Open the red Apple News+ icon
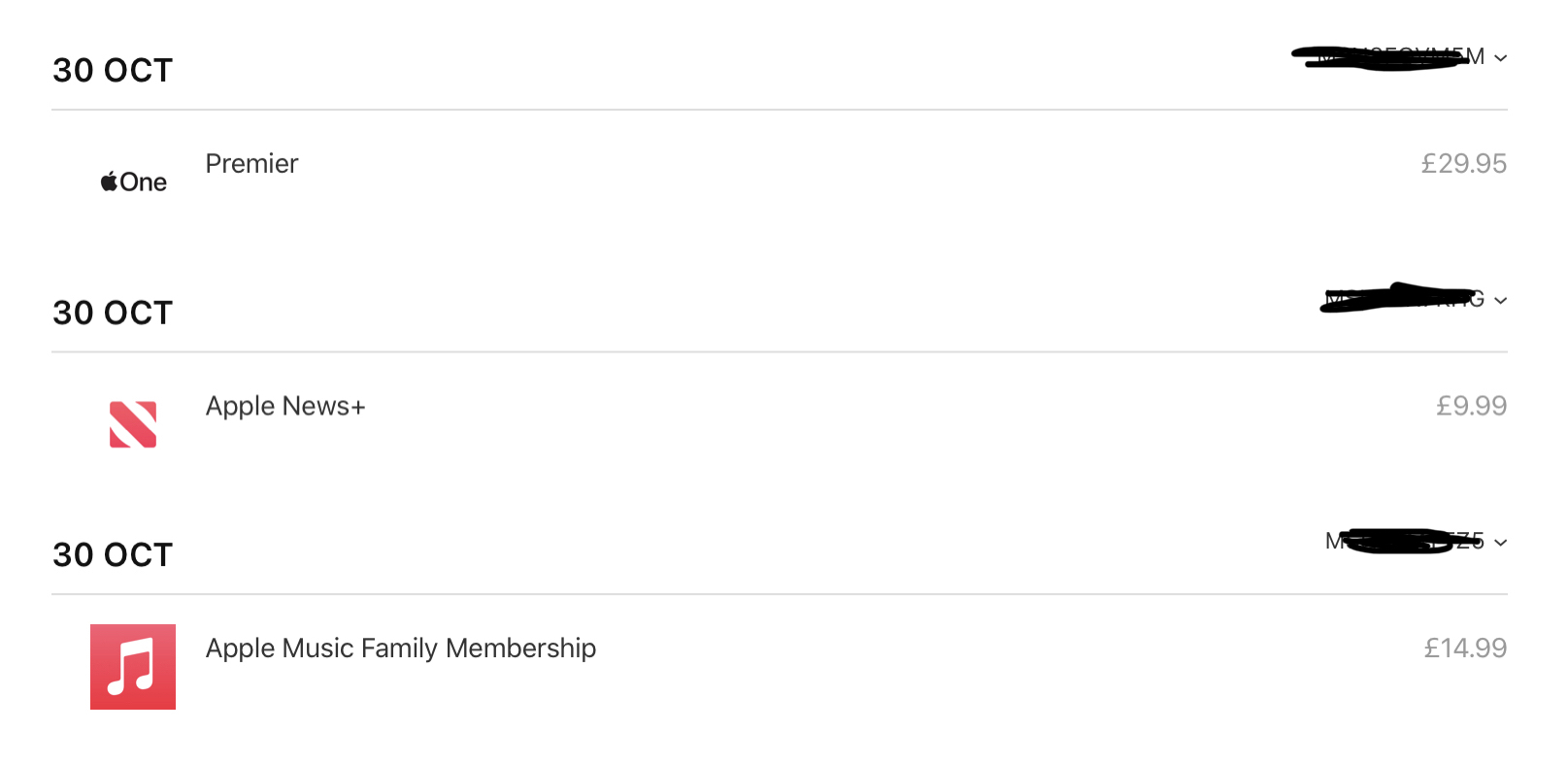The image size is (1568, 764). [133, 424]
